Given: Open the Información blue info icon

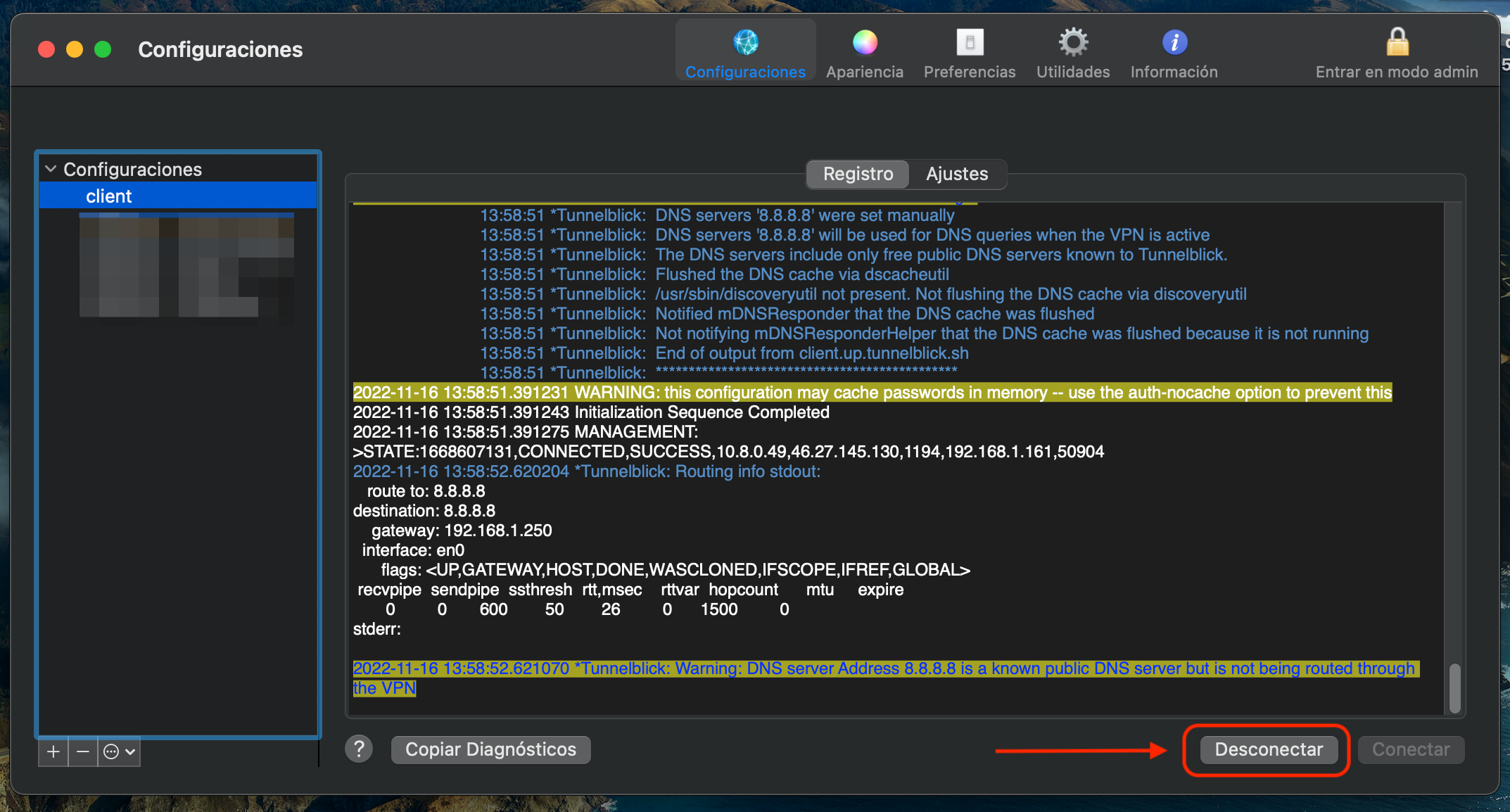Looking at the screenshot, I should coord(1174,43).
